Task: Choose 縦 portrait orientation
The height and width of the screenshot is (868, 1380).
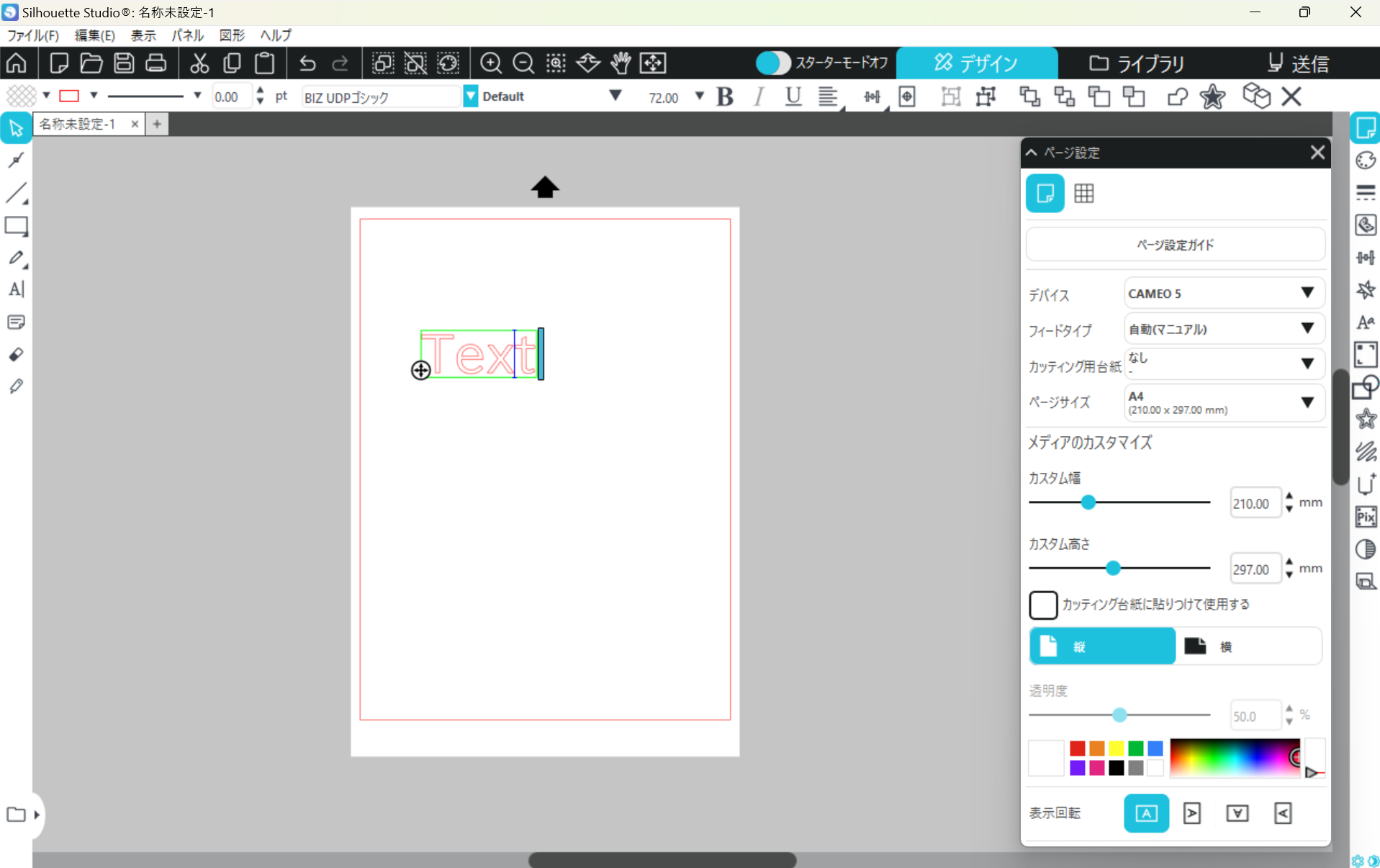Action: (1102, 646)
